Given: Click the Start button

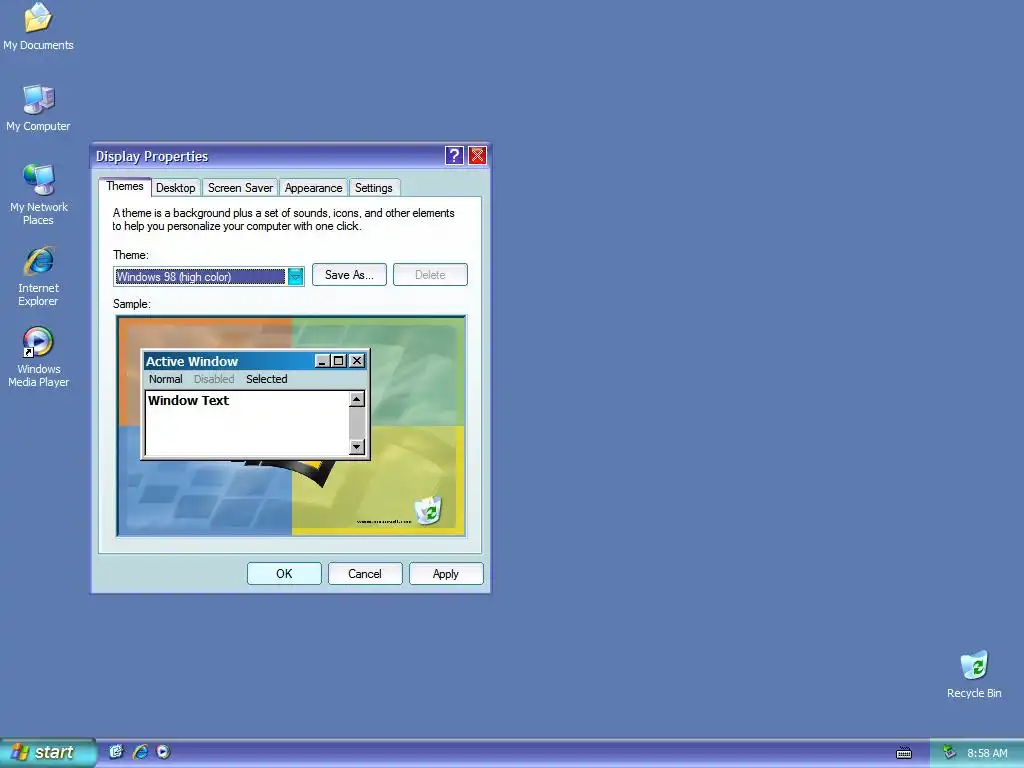Looking at the screenshot, I should [48, 752].
